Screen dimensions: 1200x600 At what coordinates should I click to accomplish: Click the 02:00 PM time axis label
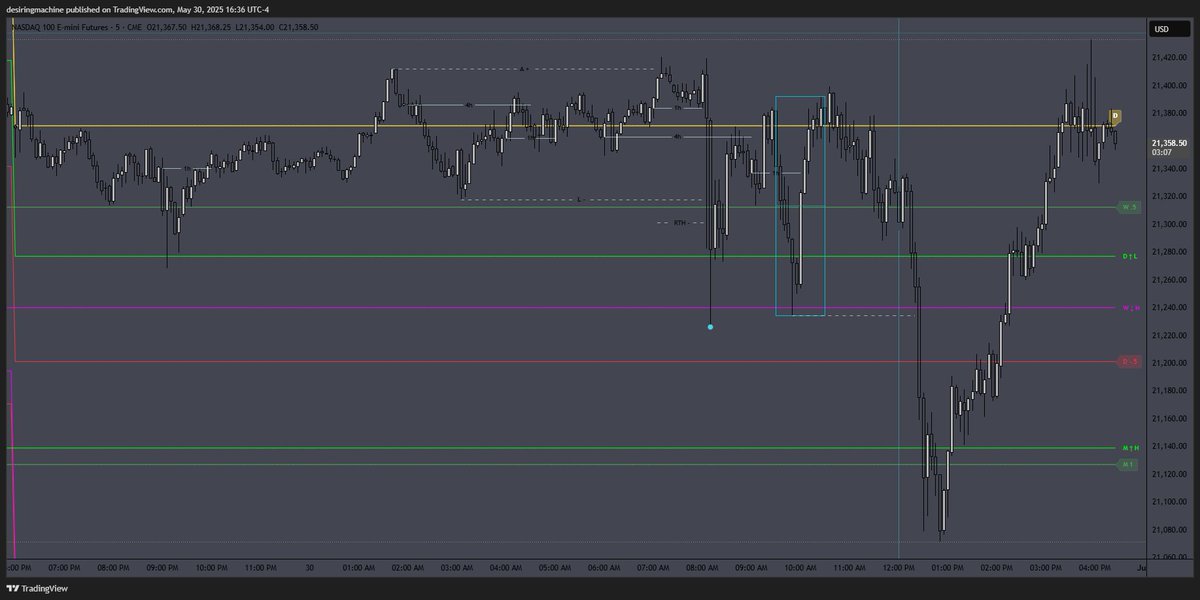[x=996, y=568]
